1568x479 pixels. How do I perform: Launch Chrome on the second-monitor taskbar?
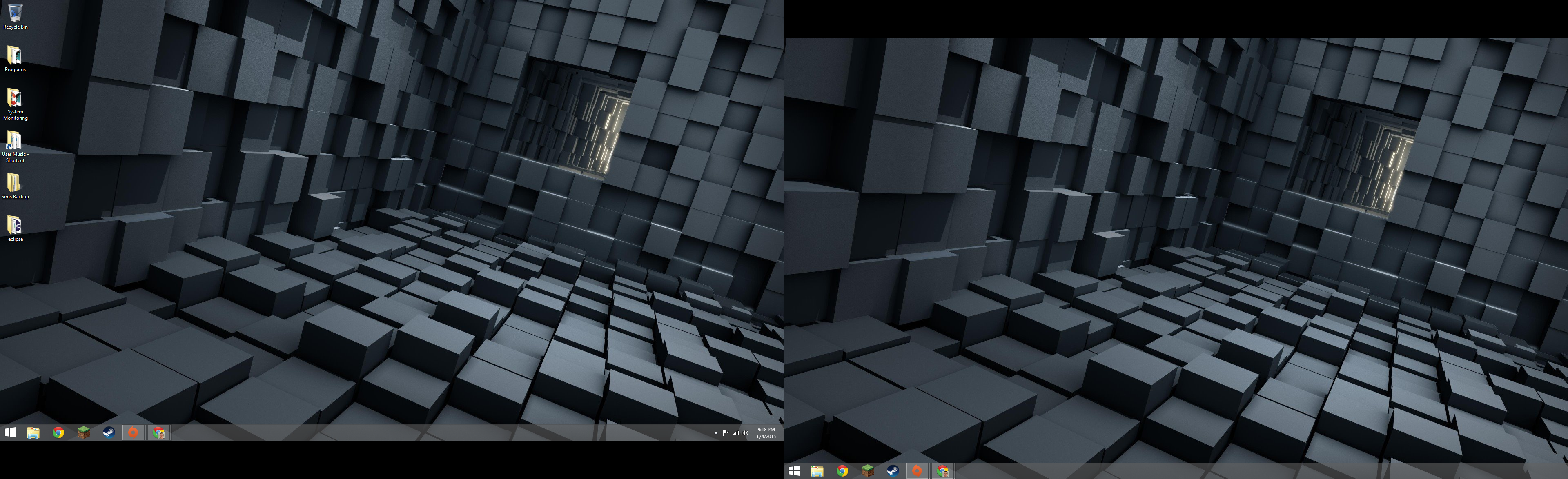point(842,471)
